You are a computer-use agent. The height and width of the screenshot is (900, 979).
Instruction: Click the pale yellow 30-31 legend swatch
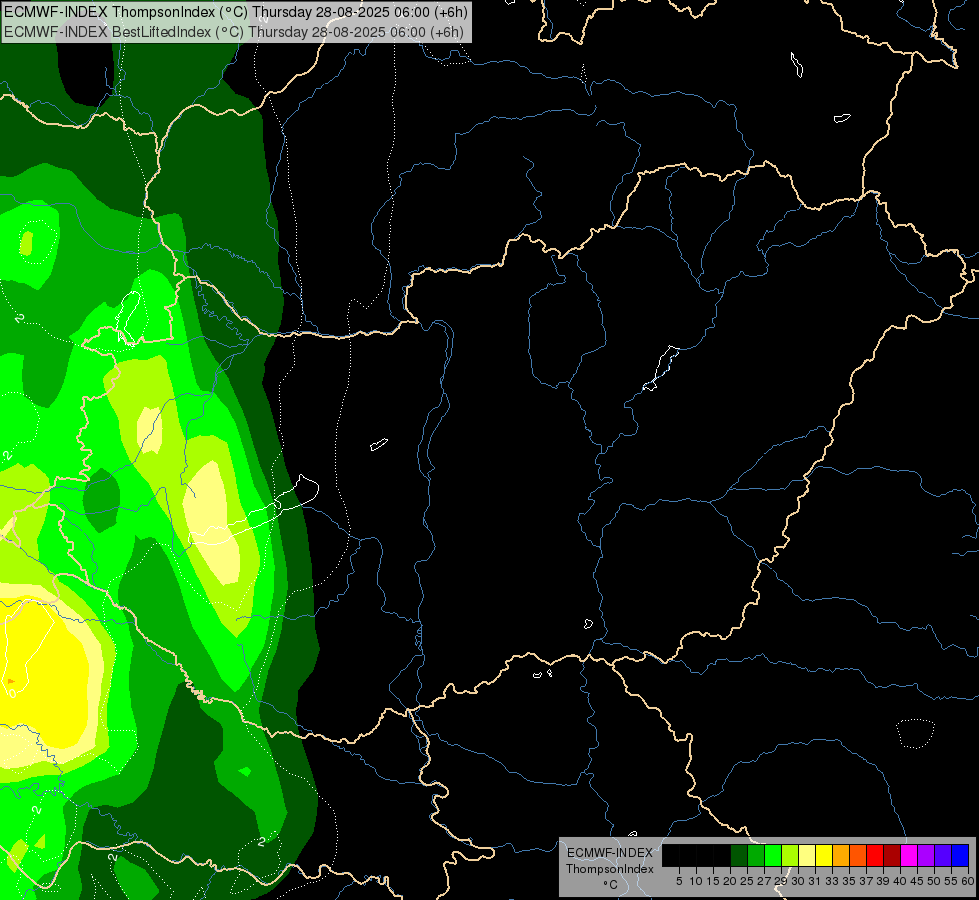coord(807,855)
